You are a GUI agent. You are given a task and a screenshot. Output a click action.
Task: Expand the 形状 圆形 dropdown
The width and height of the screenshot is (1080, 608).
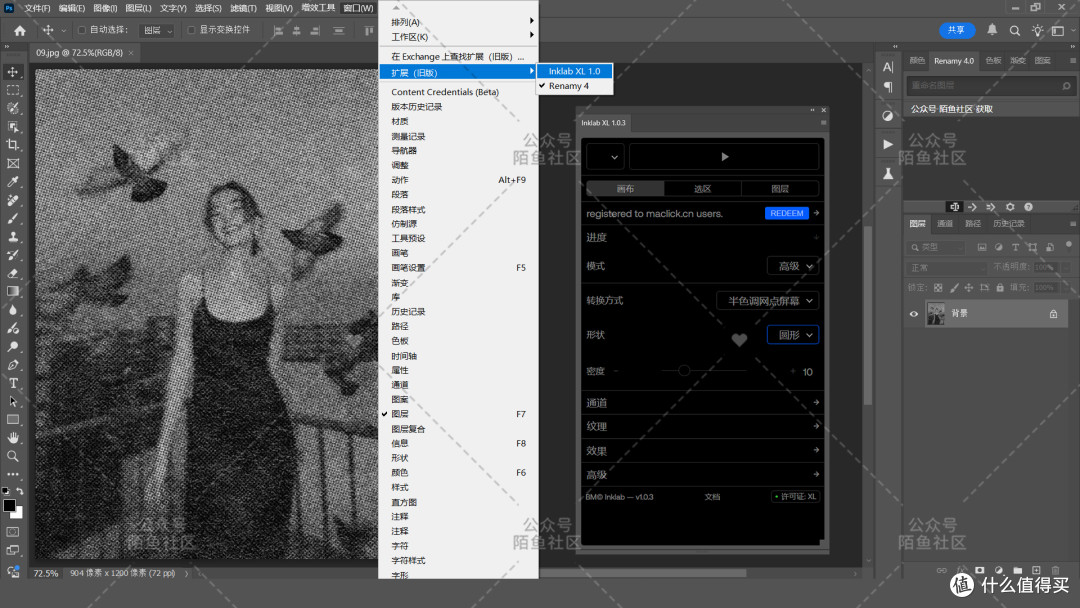[793, 335]
